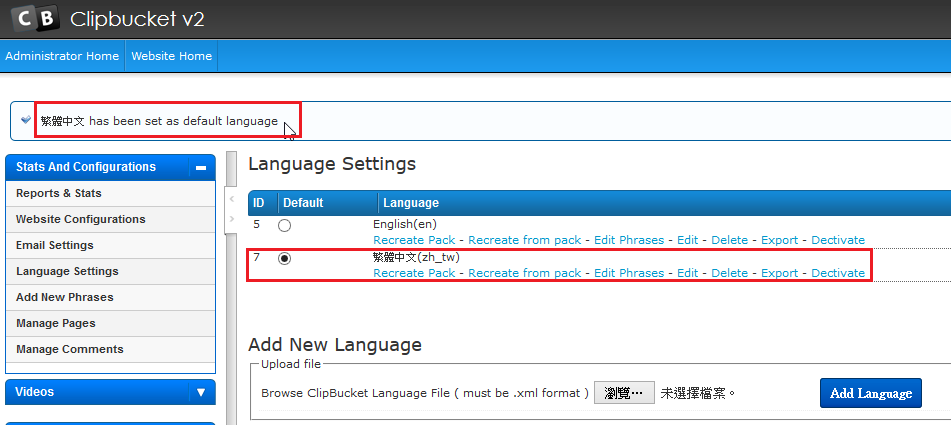Click Recreate from pack for English
This screenshot has width=951, height=425.
pyautogui.click(x=525, y=240)
